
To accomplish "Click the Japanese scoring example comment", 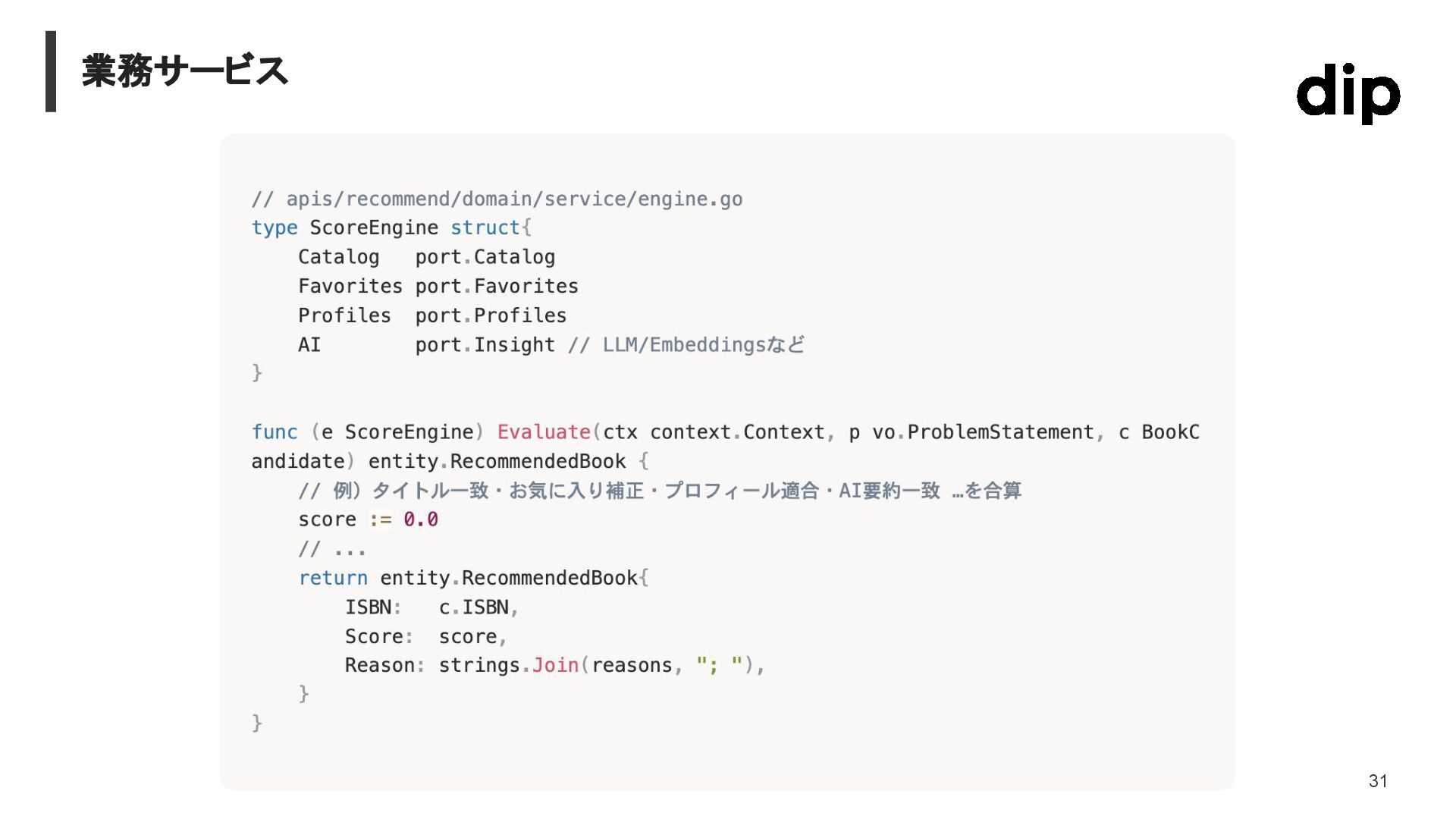I will click(x=660, y=491).
